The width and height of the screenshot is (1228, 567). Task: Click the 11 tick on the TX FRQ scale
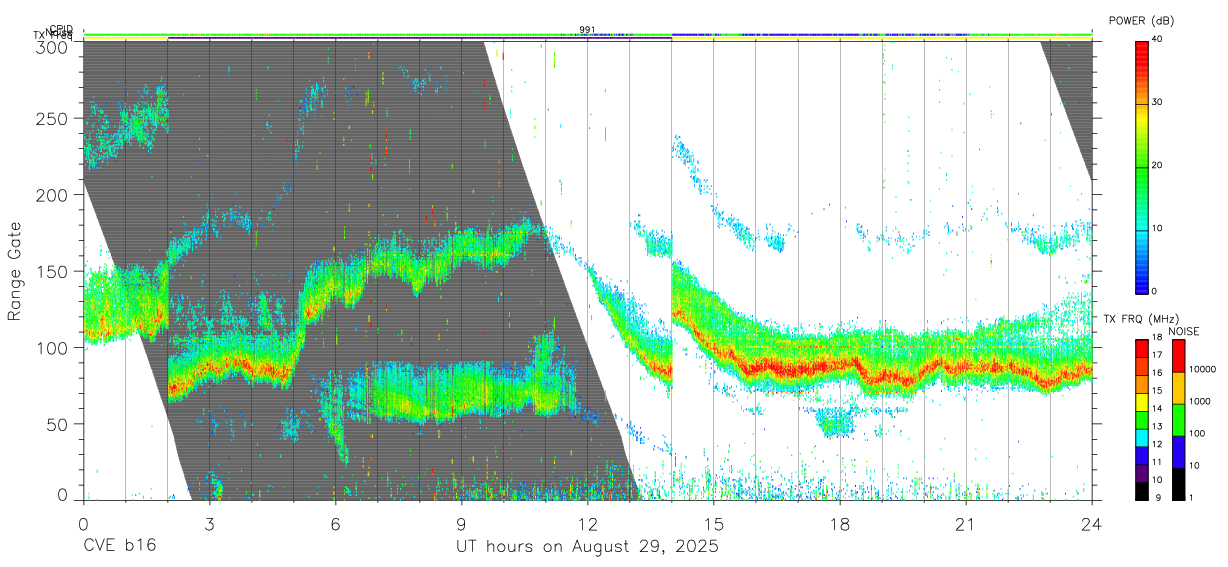[x=1157, y=462]
